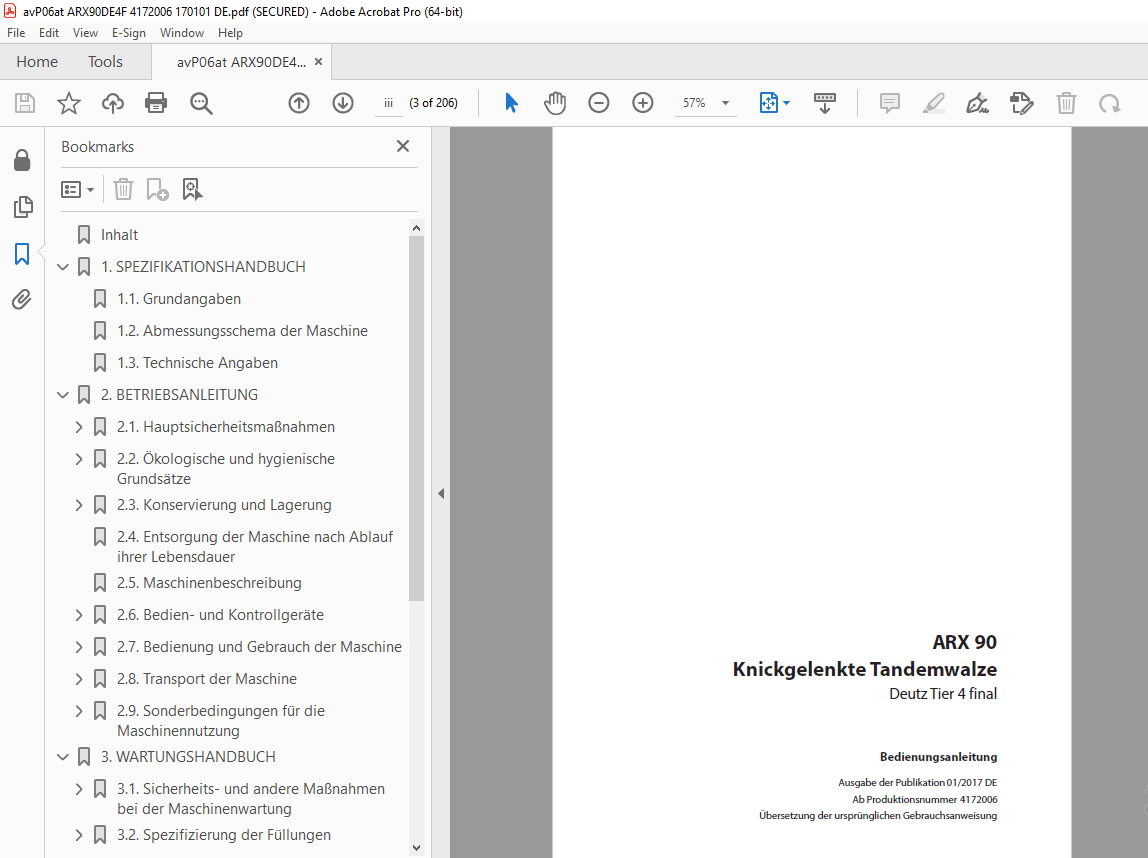Close the avP06at ARX90DE4 document tab
Image resolution: width=1148 pixels, height=858 pixels.
[318, 62]
